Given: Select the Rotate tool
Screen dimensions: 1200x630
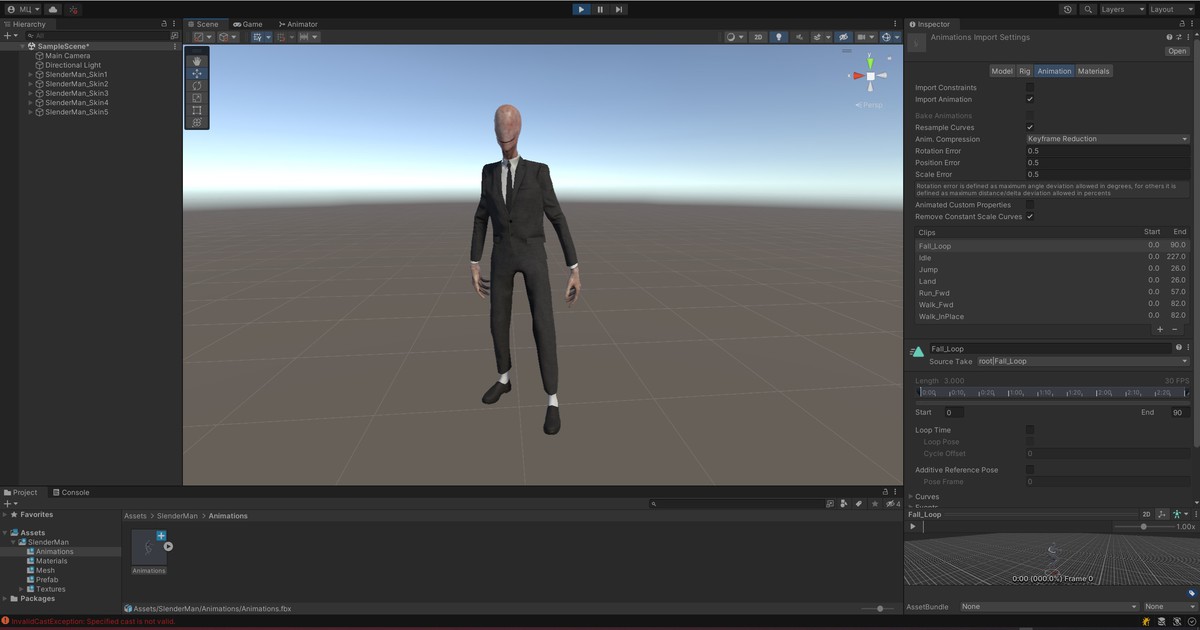Looking at the screenshot, I should tap(196, 86).
